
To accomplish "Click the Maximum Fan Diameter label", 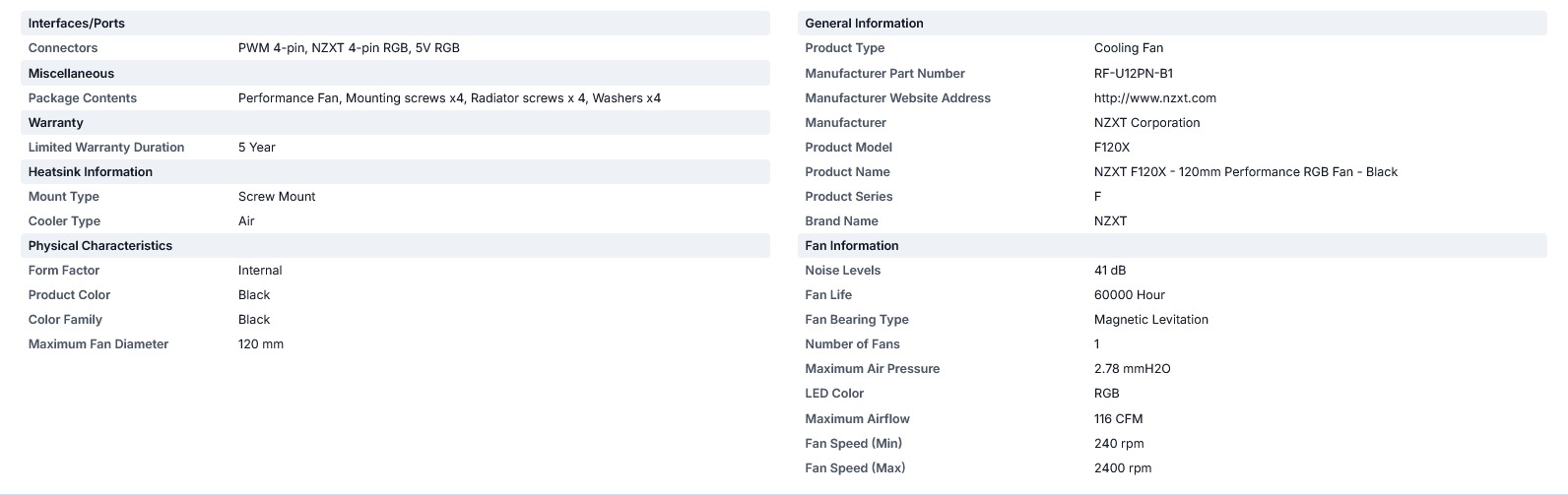I will click(98, 343).
